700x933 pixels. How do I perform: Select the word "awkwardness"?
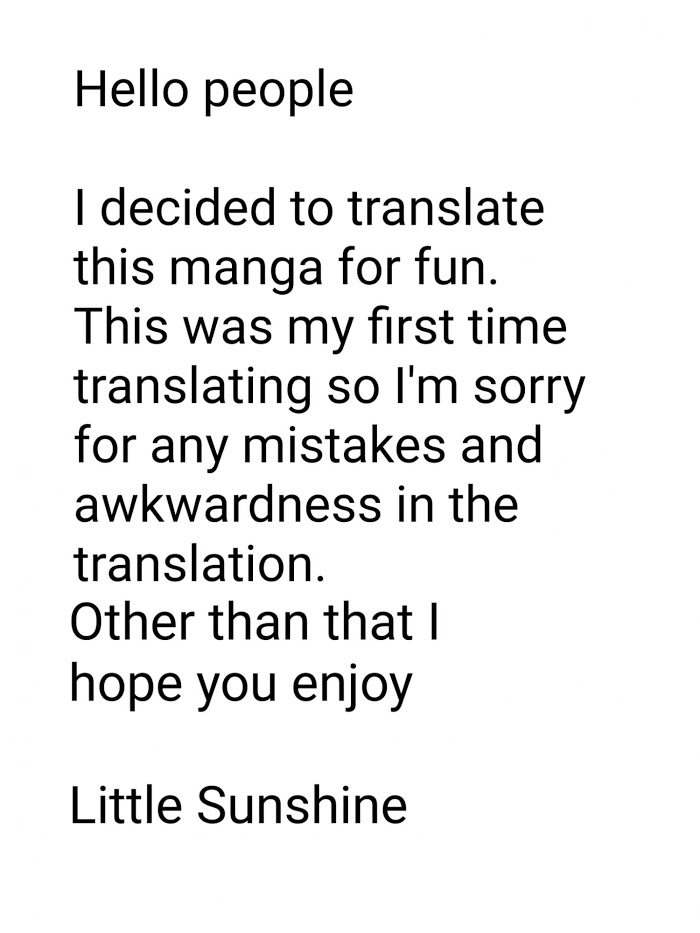point(227,505)
